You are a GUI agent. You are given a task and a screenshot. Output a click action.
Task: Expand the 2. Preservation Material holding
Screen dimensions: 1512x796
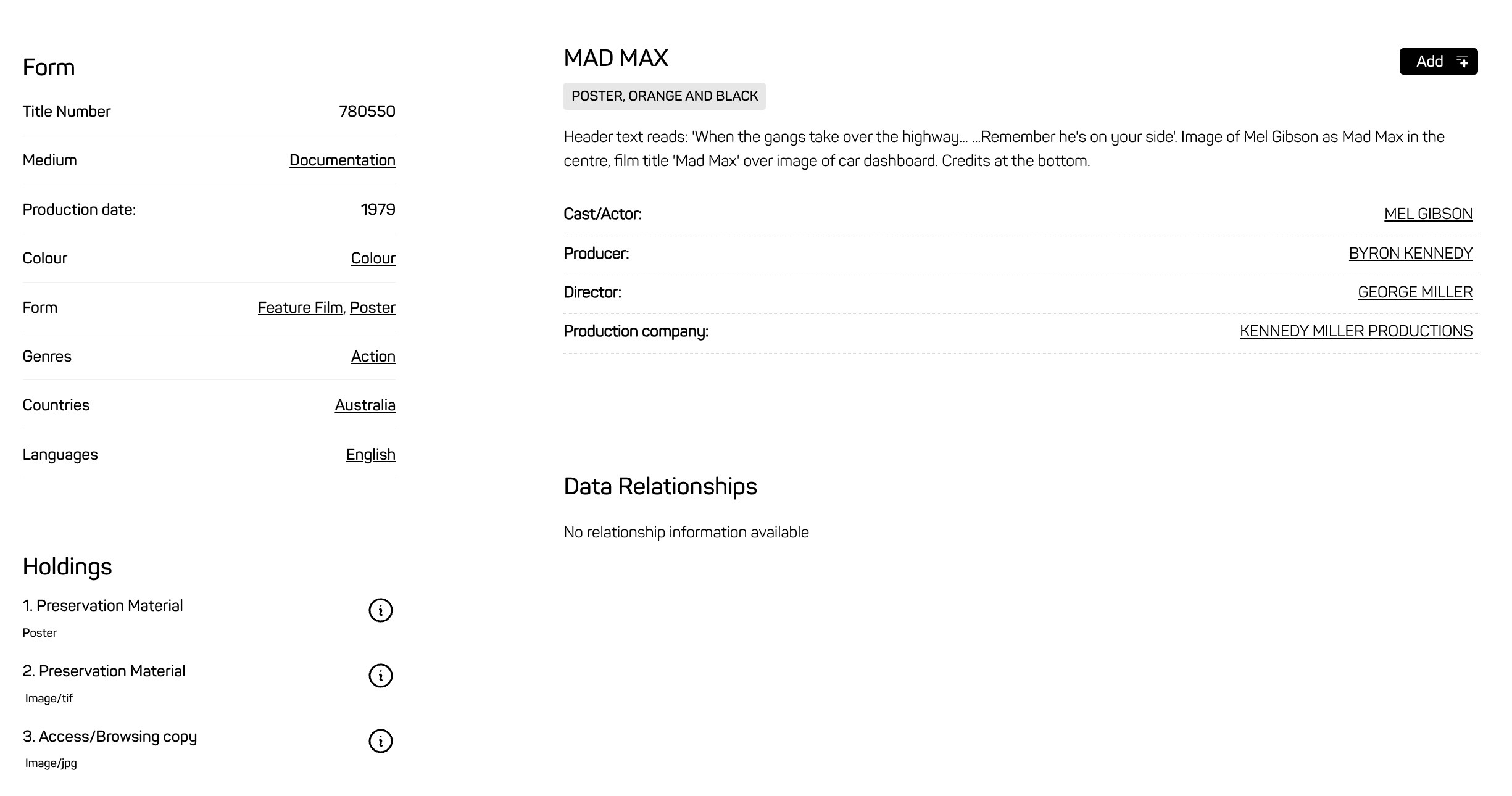tap(104, 671)
